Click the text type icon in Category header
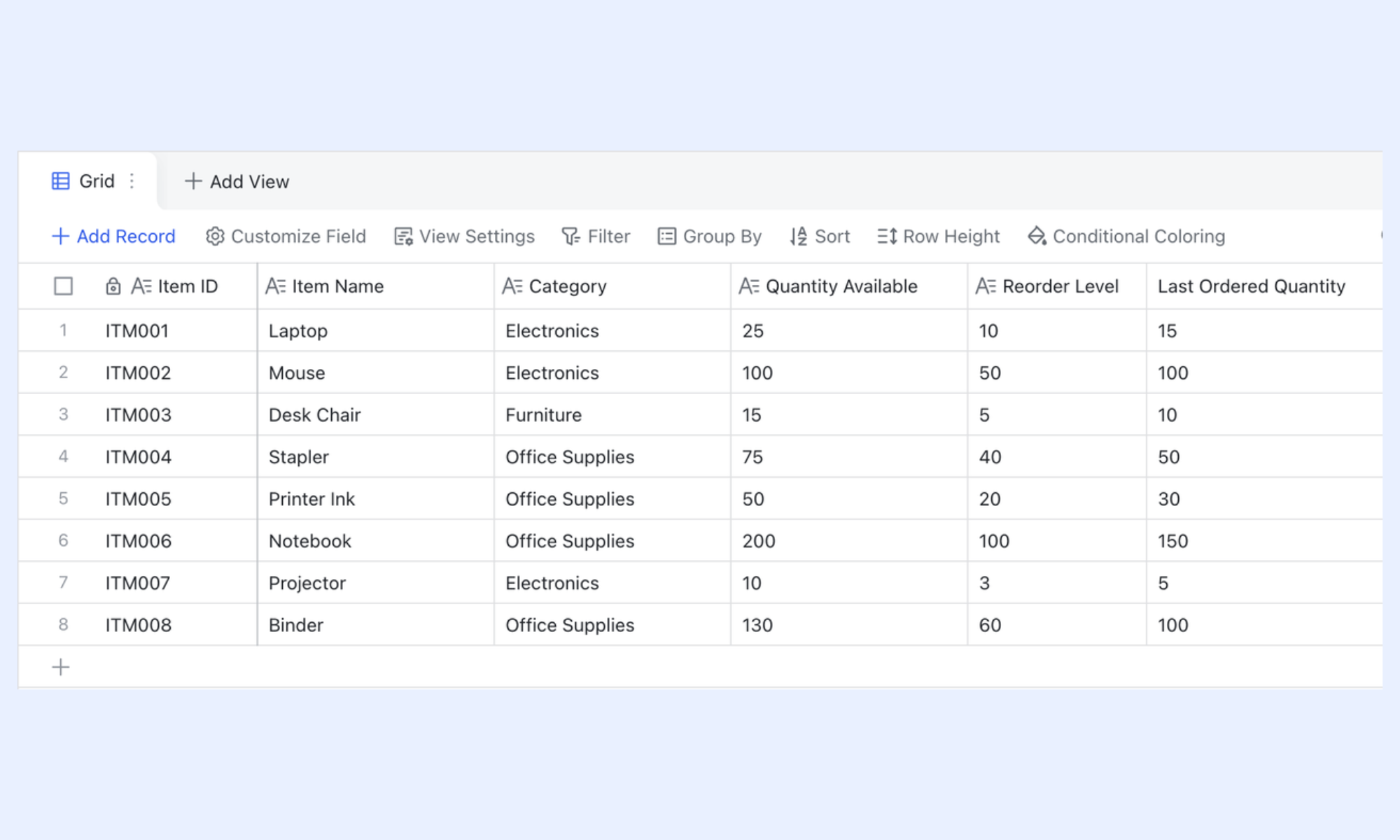This screenshot has width=1400, height=840. coord(512,286)
